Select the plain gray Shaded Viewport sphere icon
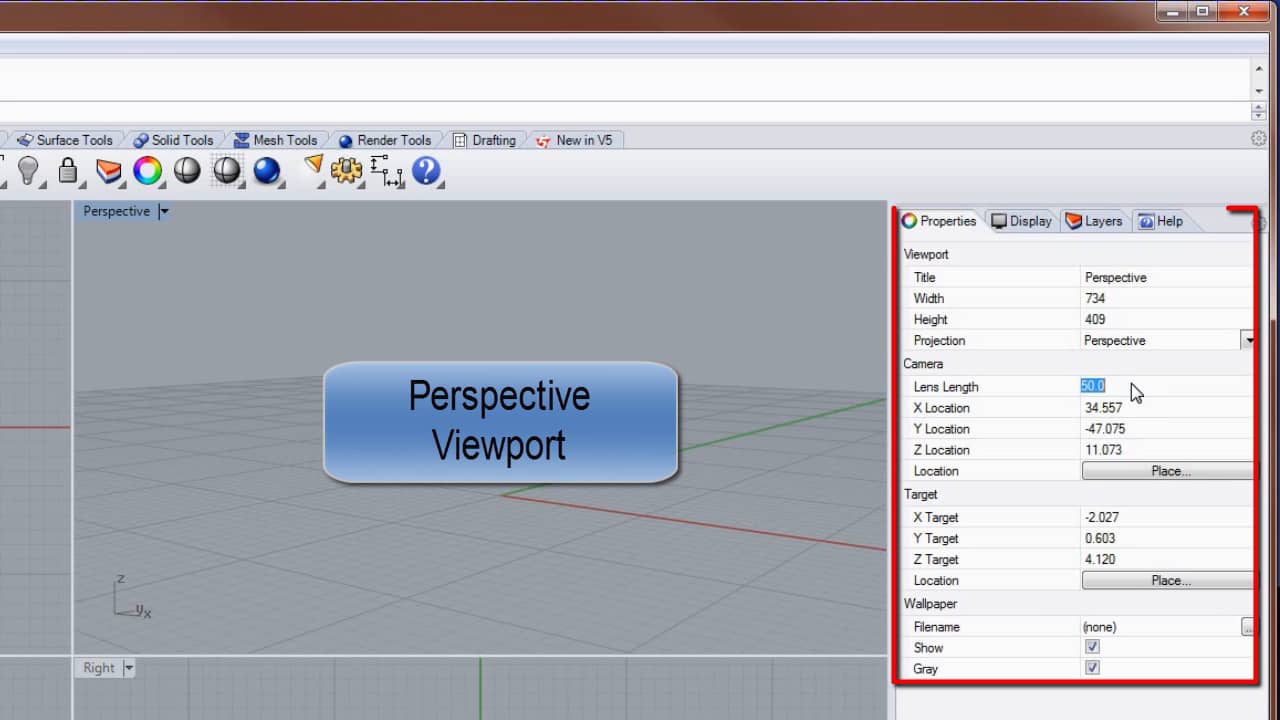 (187, 171)
